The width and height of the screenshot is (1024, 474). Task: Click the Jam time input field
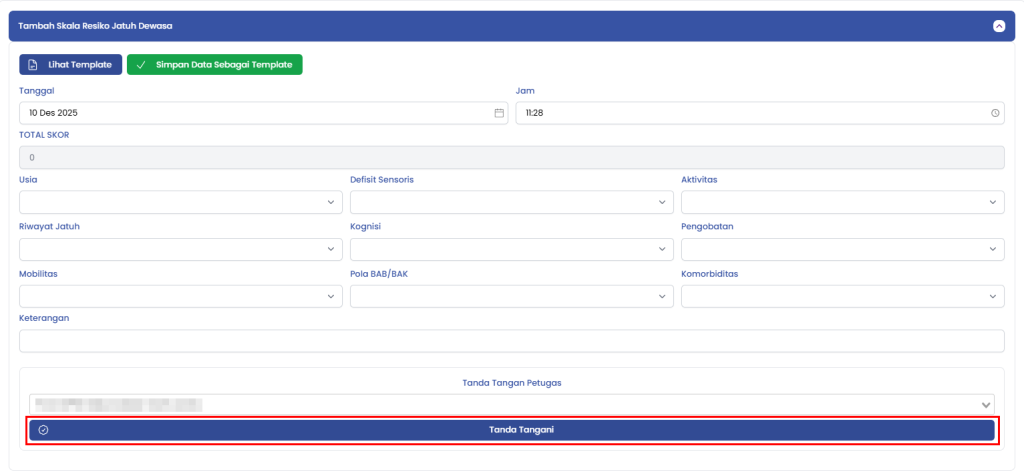coord(750,113)
